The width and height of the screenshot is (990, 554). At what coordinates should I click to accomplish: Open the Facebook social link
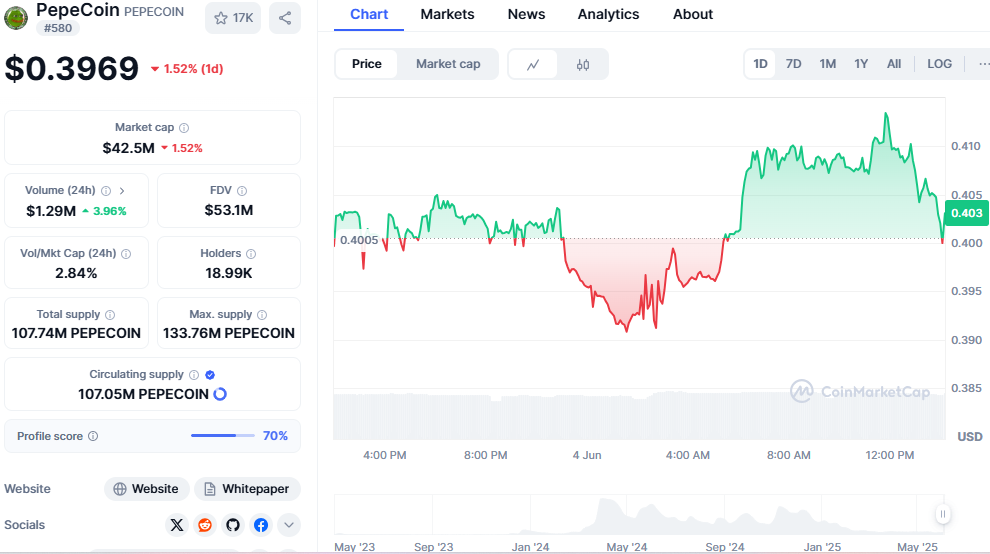tap(261, 525)
